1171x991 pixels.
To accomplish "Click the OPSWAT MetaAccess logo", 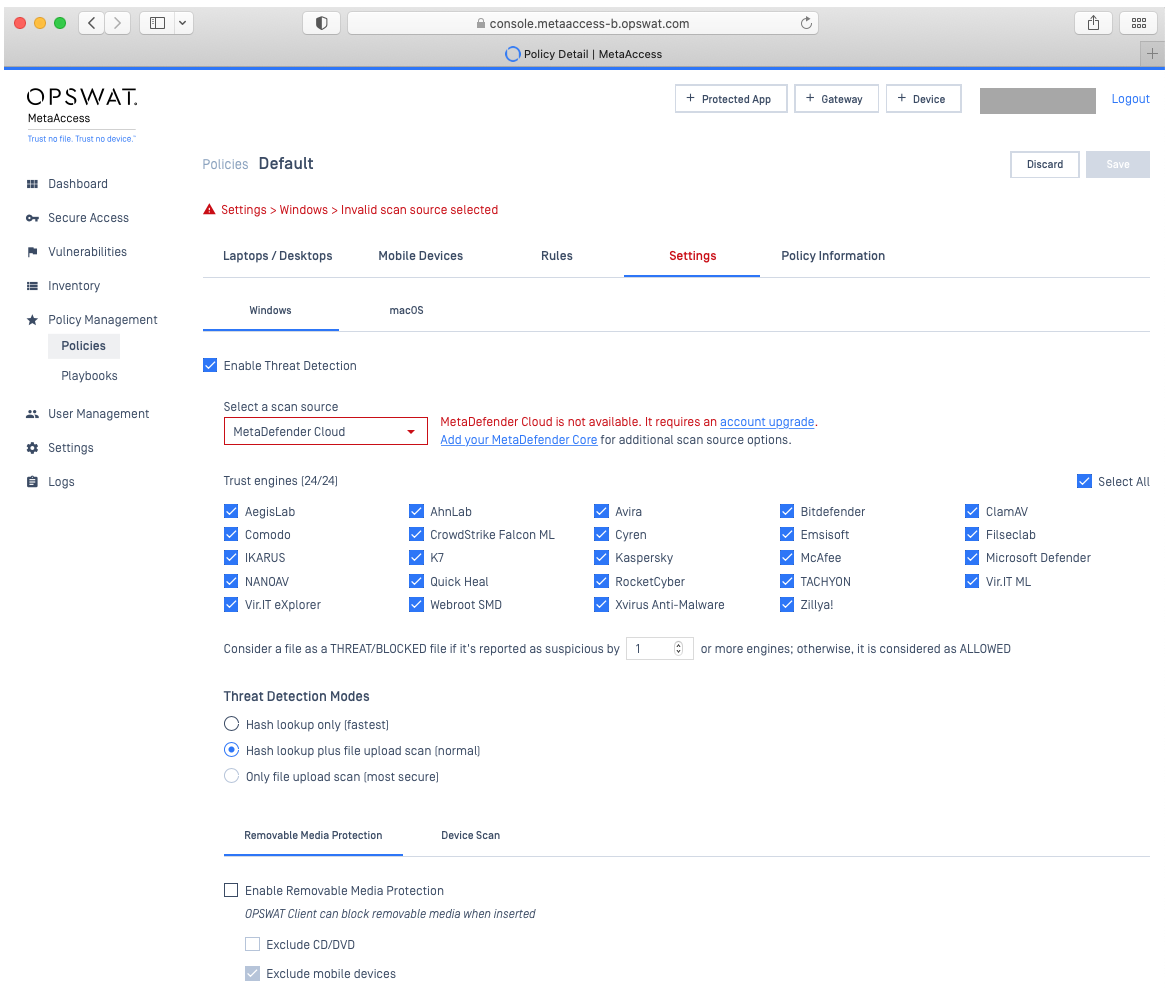I will coord(82,115).
